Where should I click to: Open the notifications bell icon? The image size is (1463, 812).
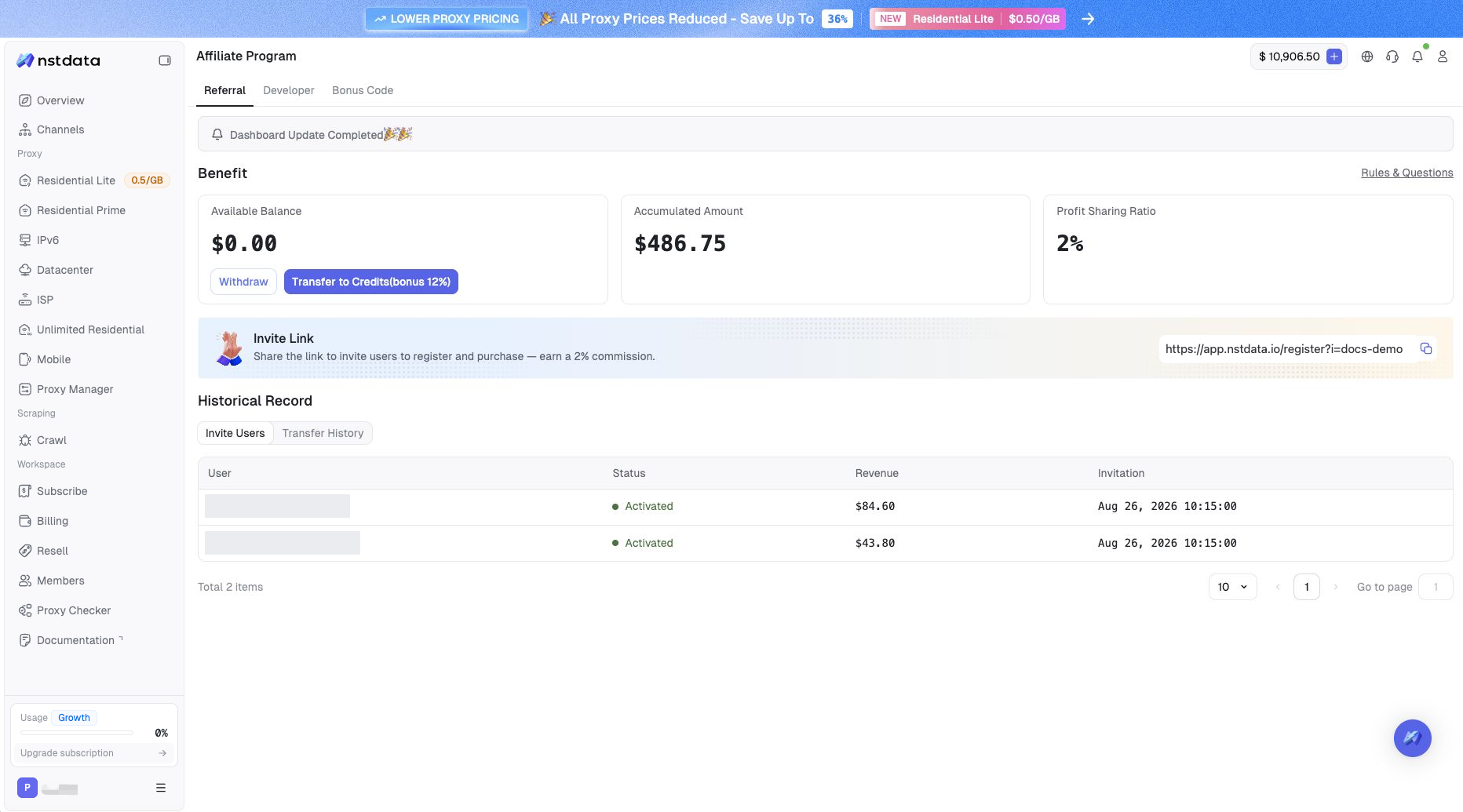(x=1417, y=56)
